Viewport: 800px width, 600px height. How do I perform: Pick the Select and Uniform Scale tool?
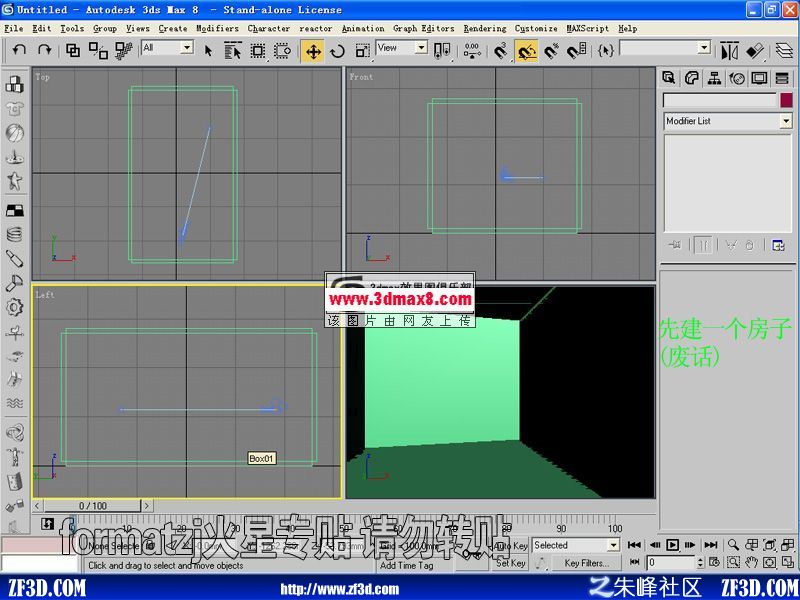(362, 51)
